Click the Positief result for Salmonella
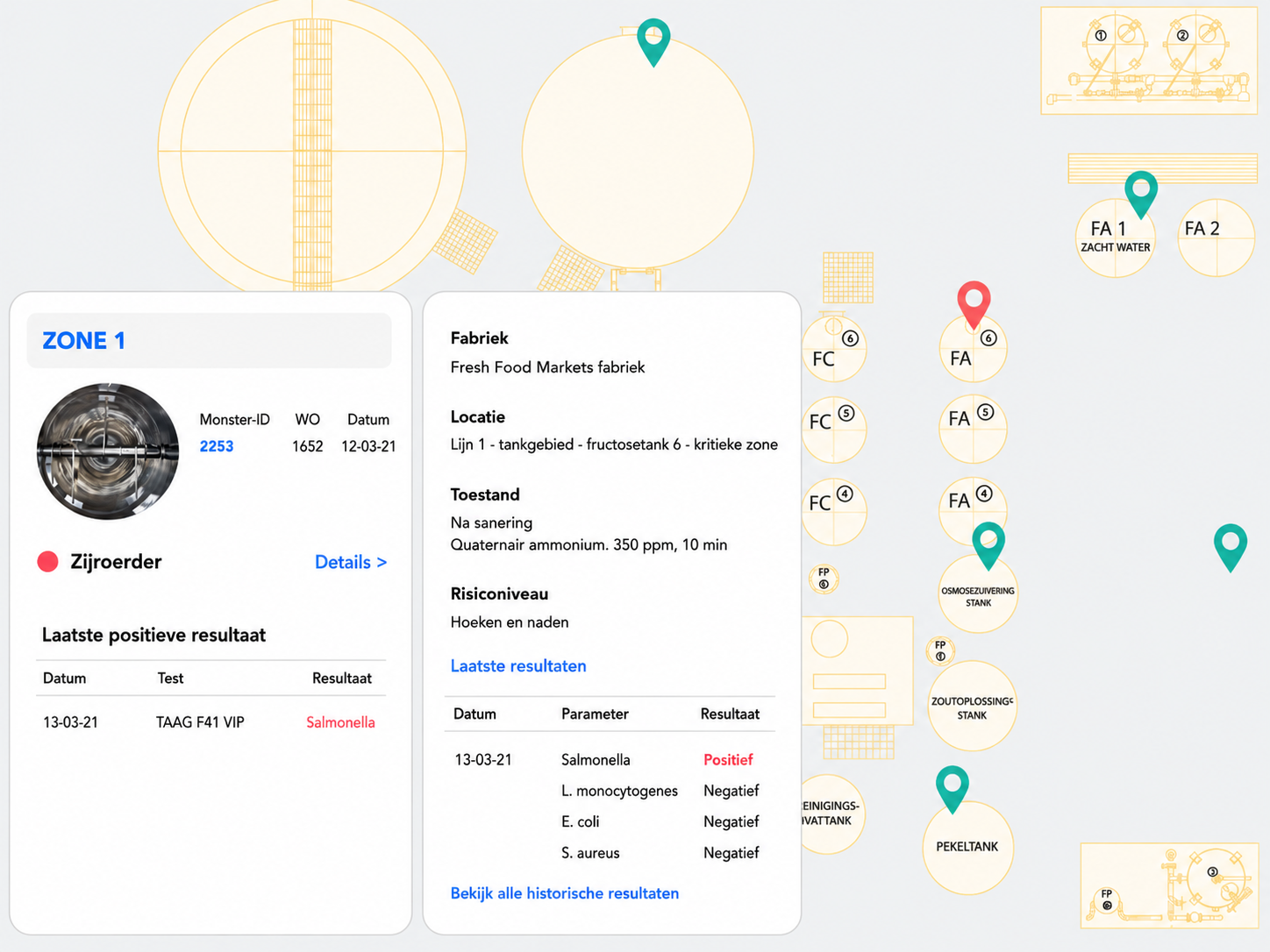The width and height of the screenshot is (1270, 952). 728,760
